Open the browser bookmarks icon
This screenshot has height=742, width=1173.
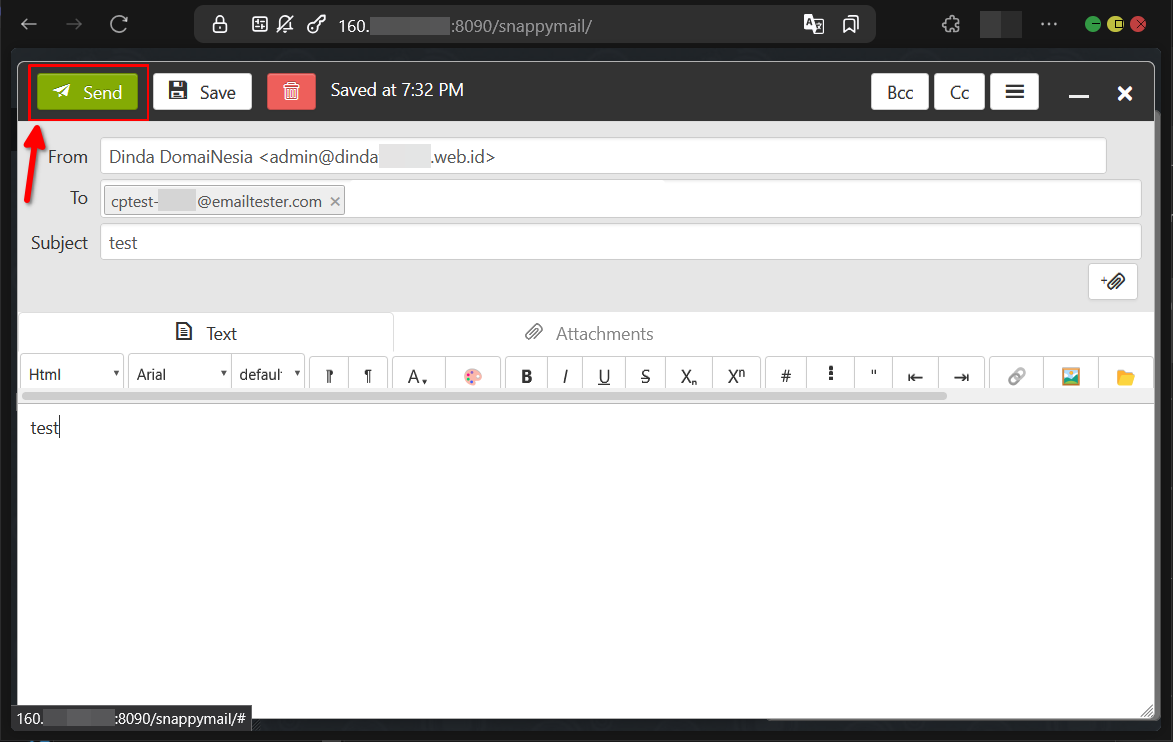pos(851,25)
